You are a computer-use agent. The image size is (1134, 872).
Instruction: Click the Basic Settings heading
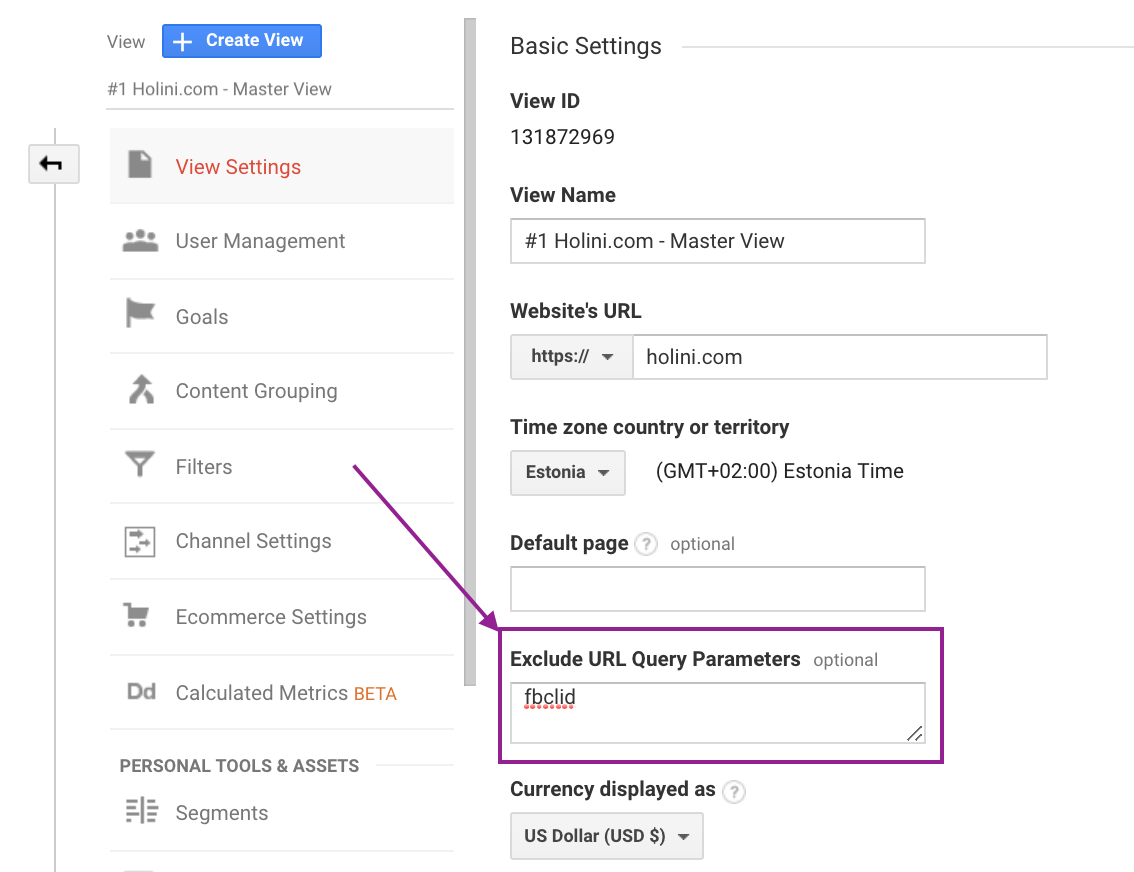pos(586,46)
